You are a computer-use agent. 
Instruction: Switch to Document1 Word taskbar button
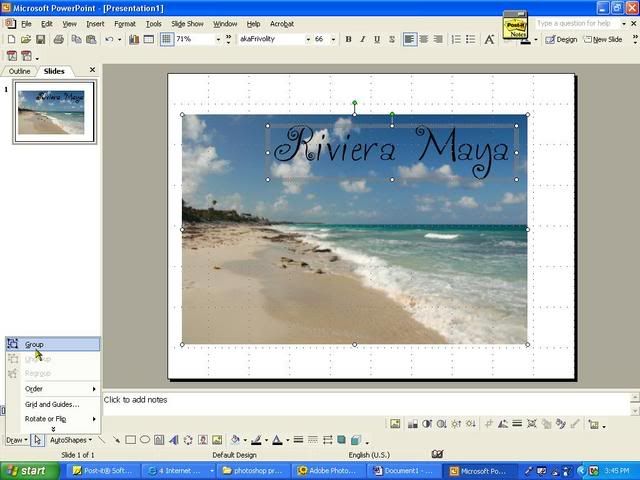[x=404, y=471]
